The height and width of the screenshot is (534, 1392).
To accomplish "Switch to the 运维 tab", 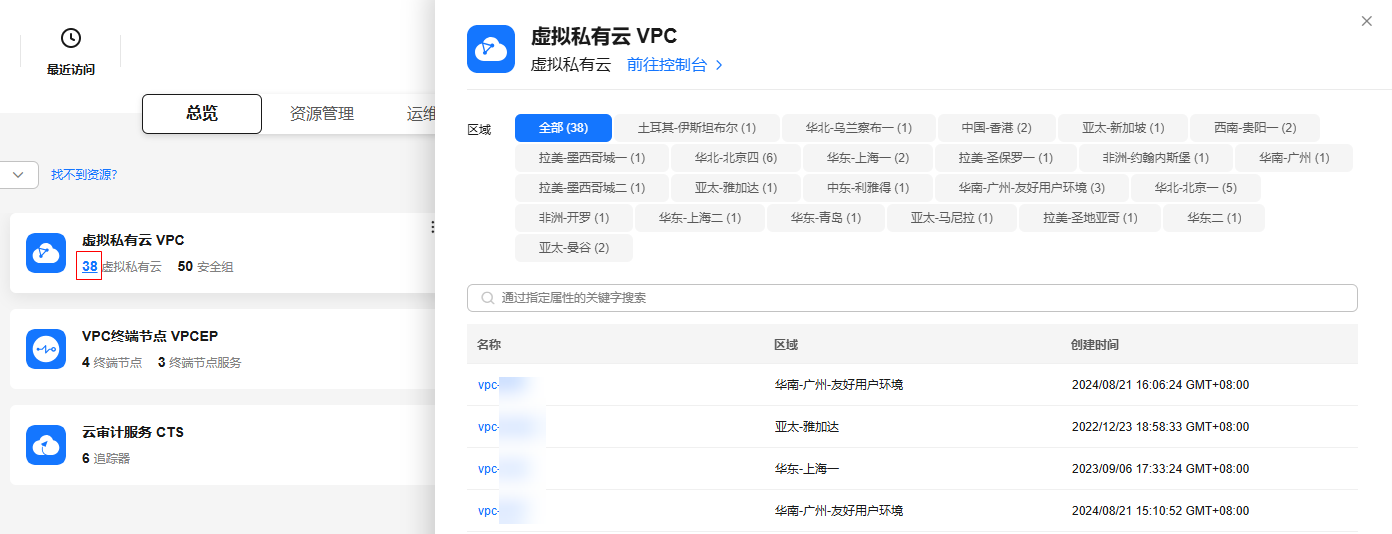I will (422, 114).
